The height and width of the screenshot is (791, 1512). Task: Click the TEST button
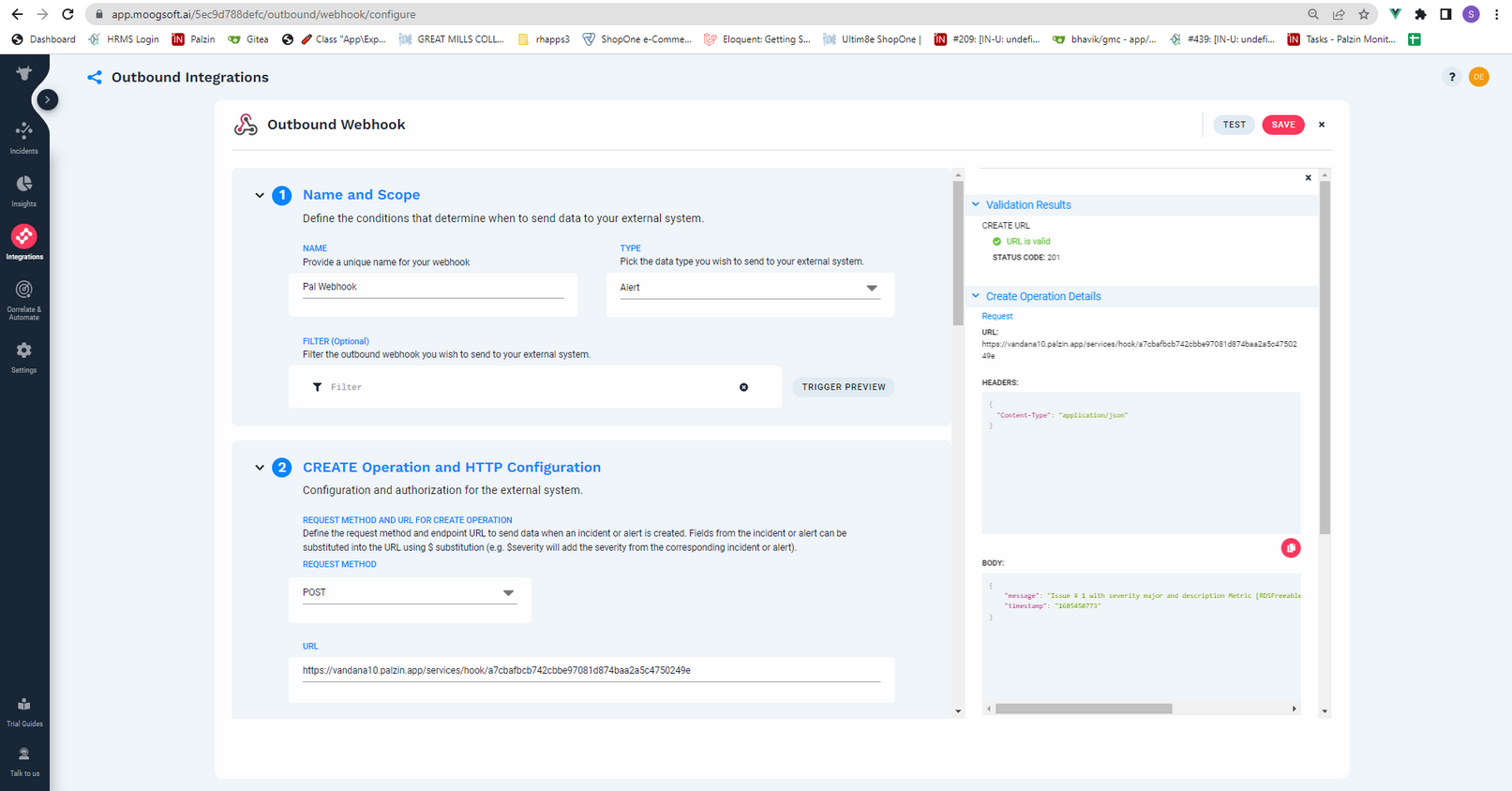1234,125
